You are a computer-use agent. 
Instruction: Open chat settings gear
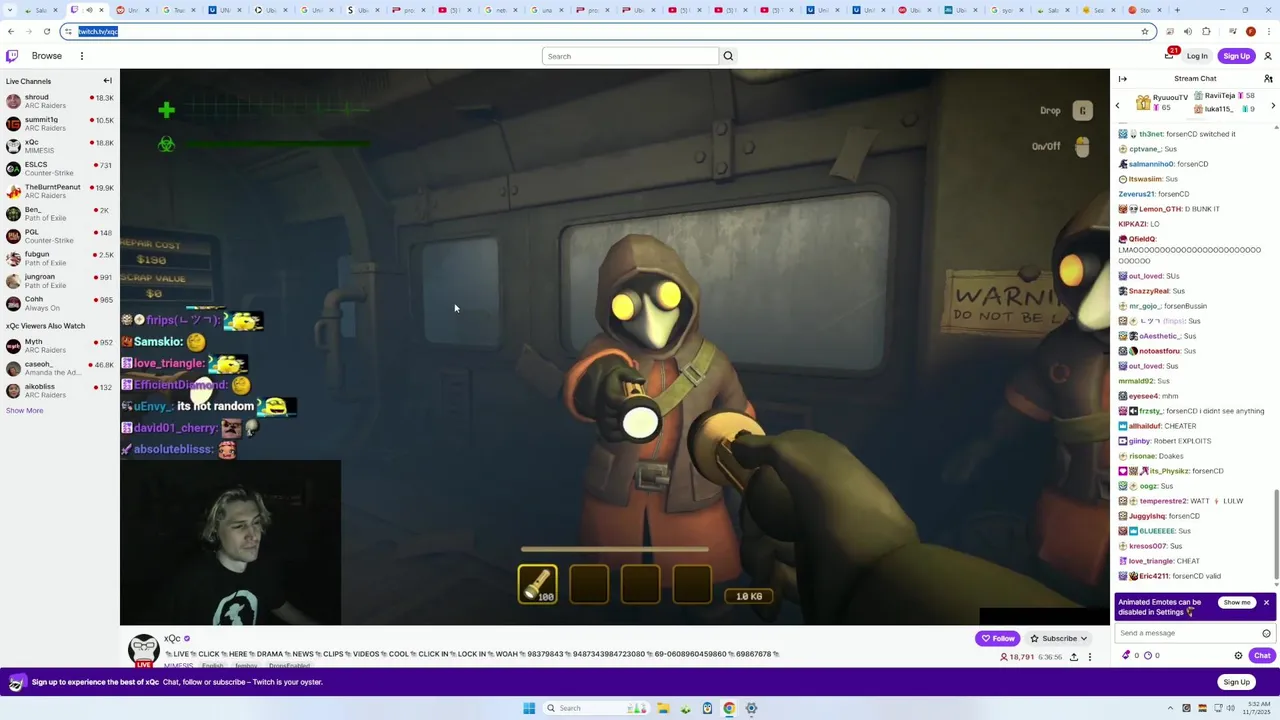point(1238,656)
